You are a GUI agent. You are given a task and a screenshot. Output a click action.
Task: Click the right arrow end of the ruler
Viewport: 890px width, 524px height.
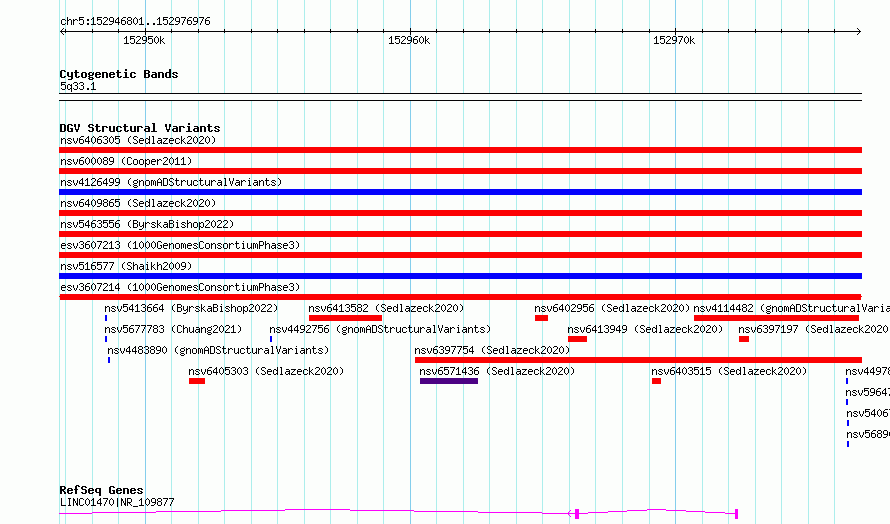coord(859,31)
